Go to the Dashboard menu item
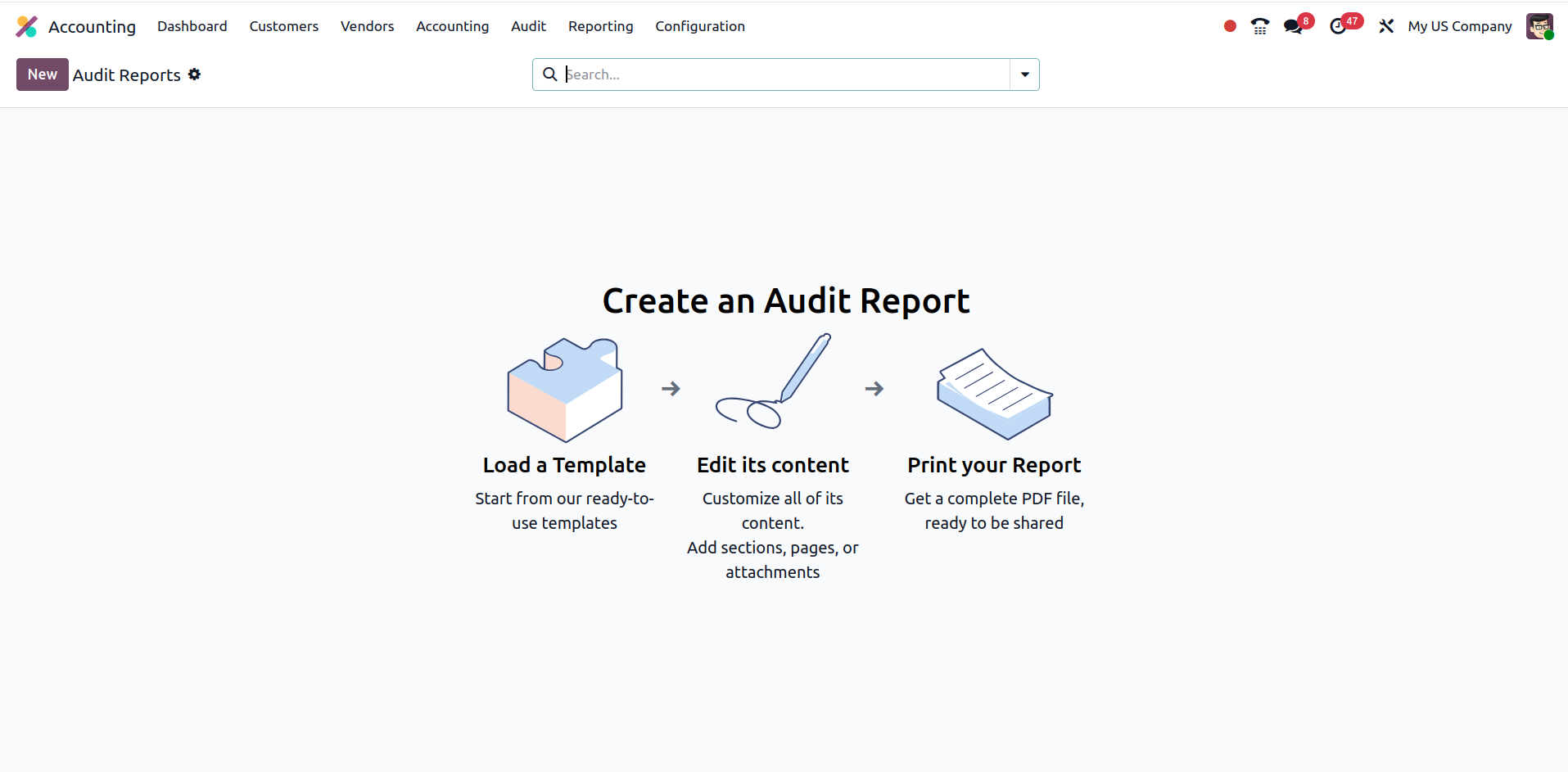This screenshot has width=1568, height=772. [x=192, y=26]
